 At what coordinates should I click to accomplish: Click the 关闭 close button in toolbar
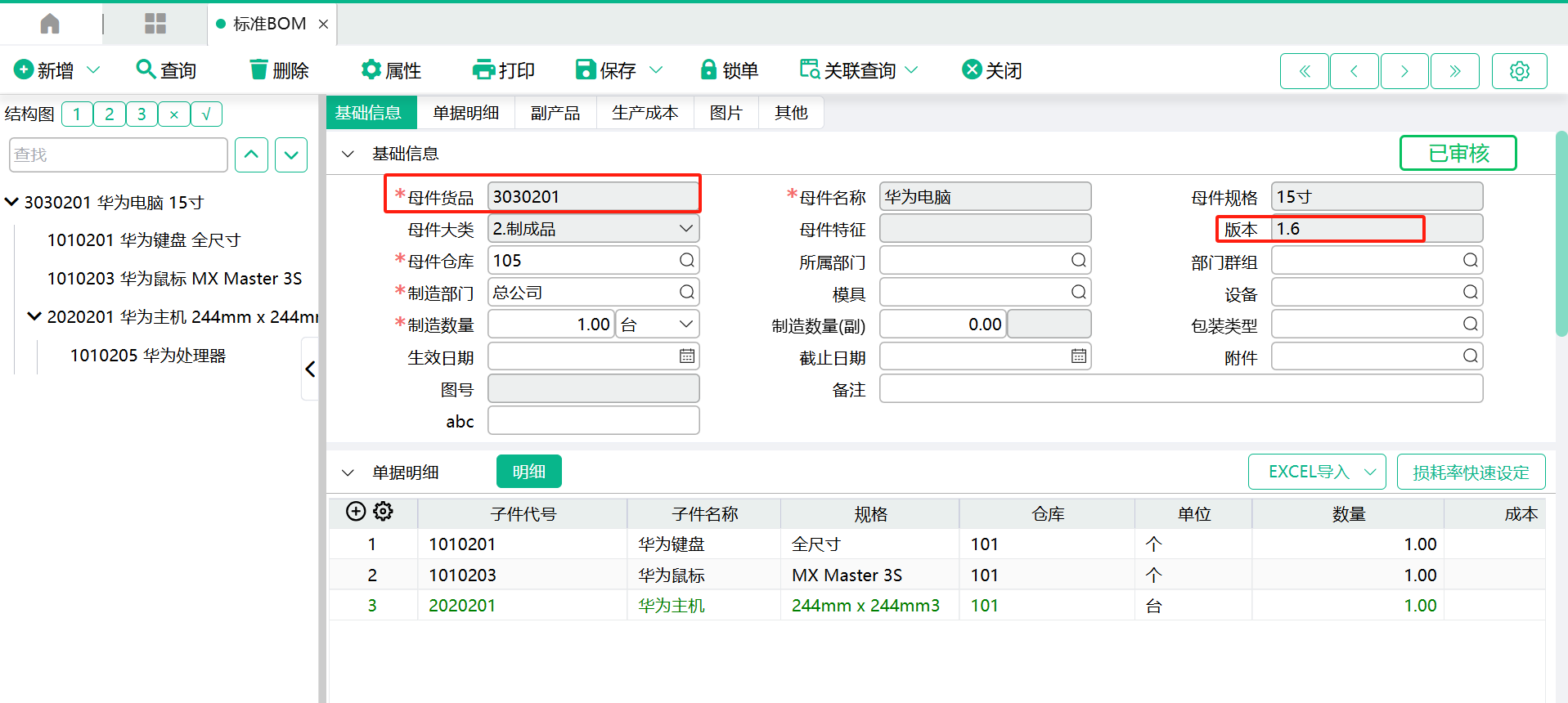[x=992, y=70]
